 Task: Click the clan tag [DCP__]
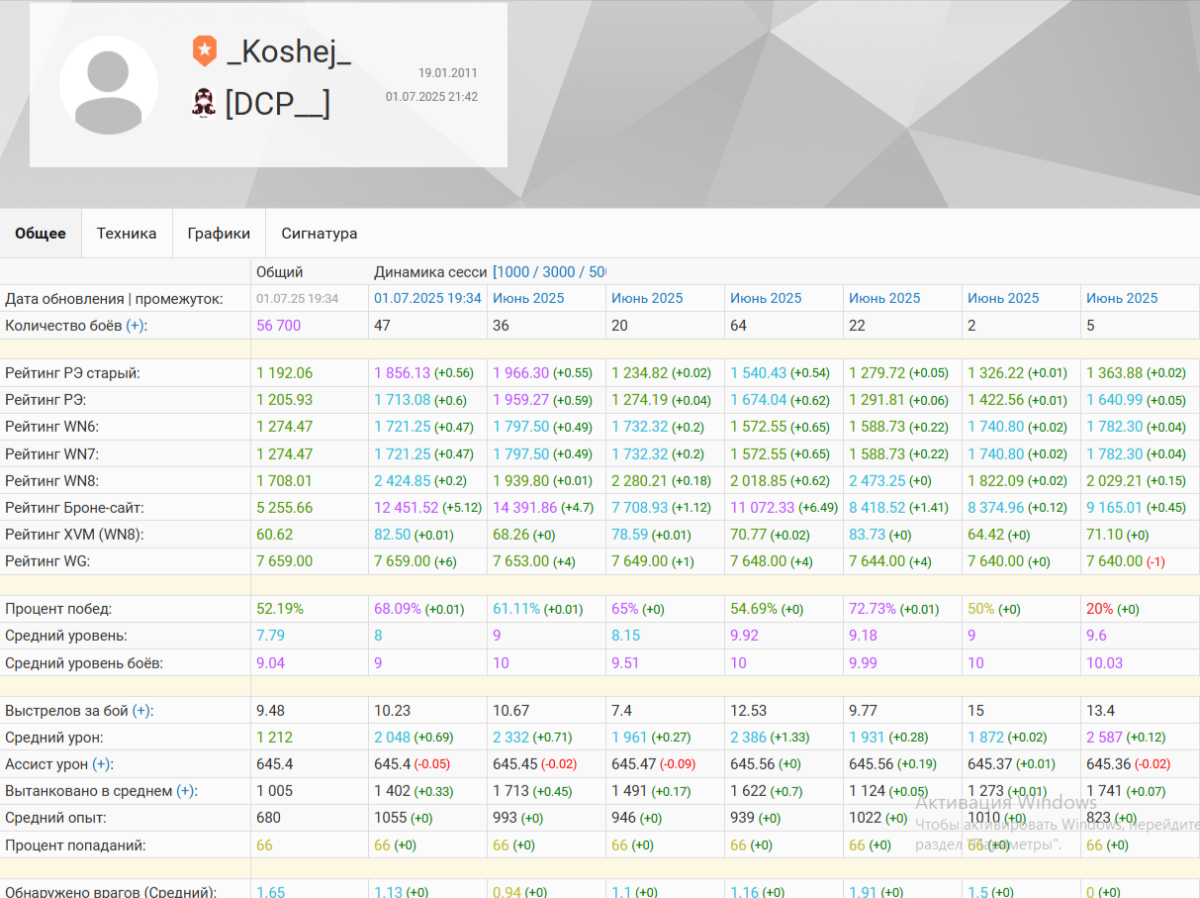click(277, 103)
